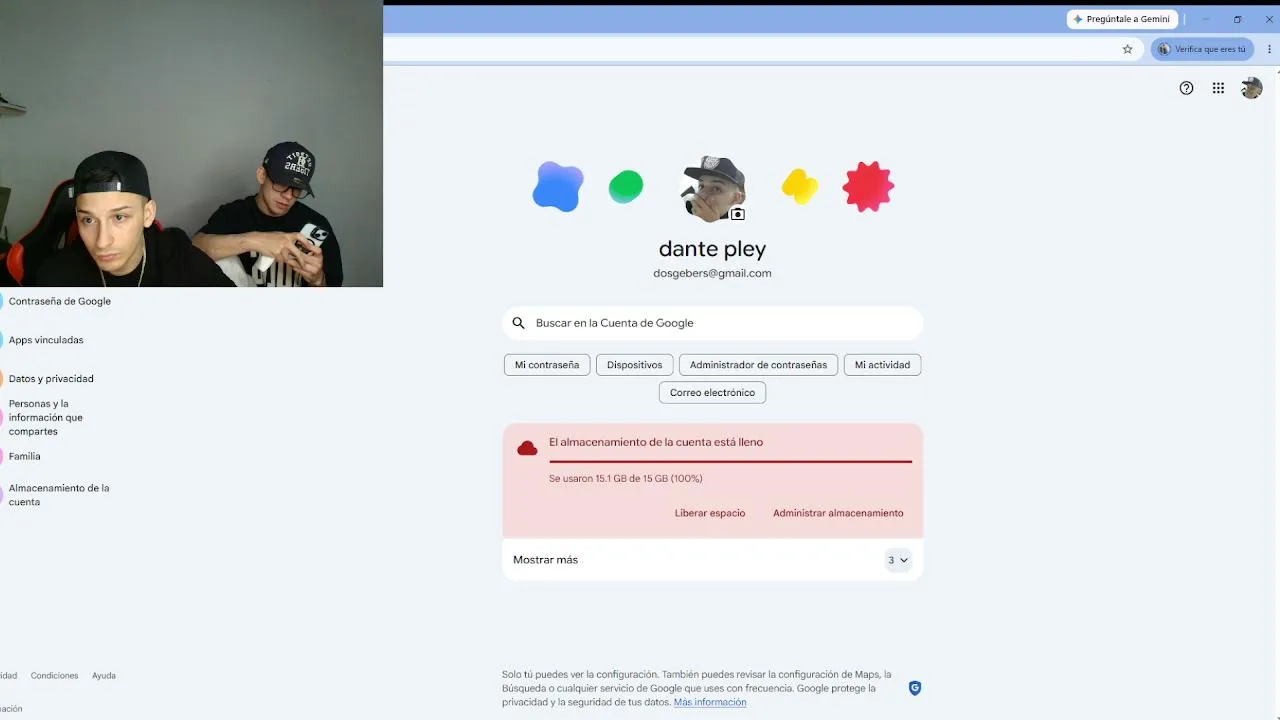
Task: Open Personas y la información que compartes
Action: pyautogui.click(x=46, y=418)
